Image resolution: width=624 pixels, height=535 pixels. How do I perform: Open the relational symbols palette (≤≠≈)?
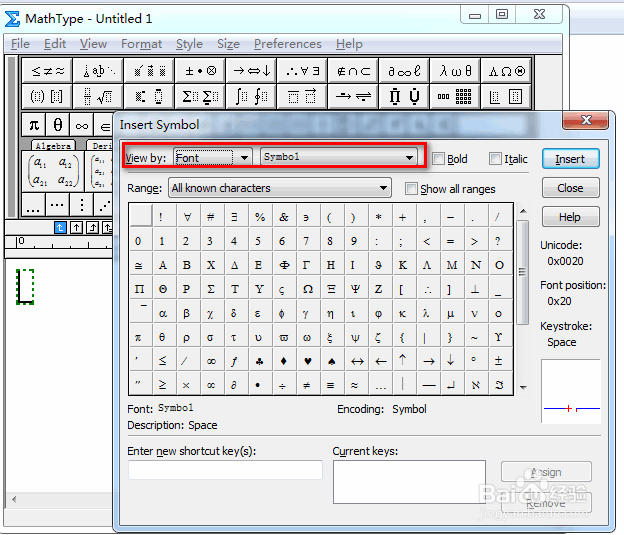(47, 71)
